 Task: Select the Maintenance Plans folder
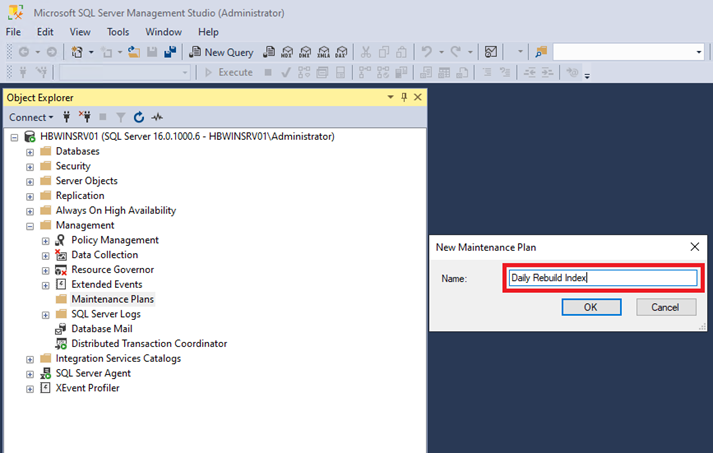click(x=112, y=299)
